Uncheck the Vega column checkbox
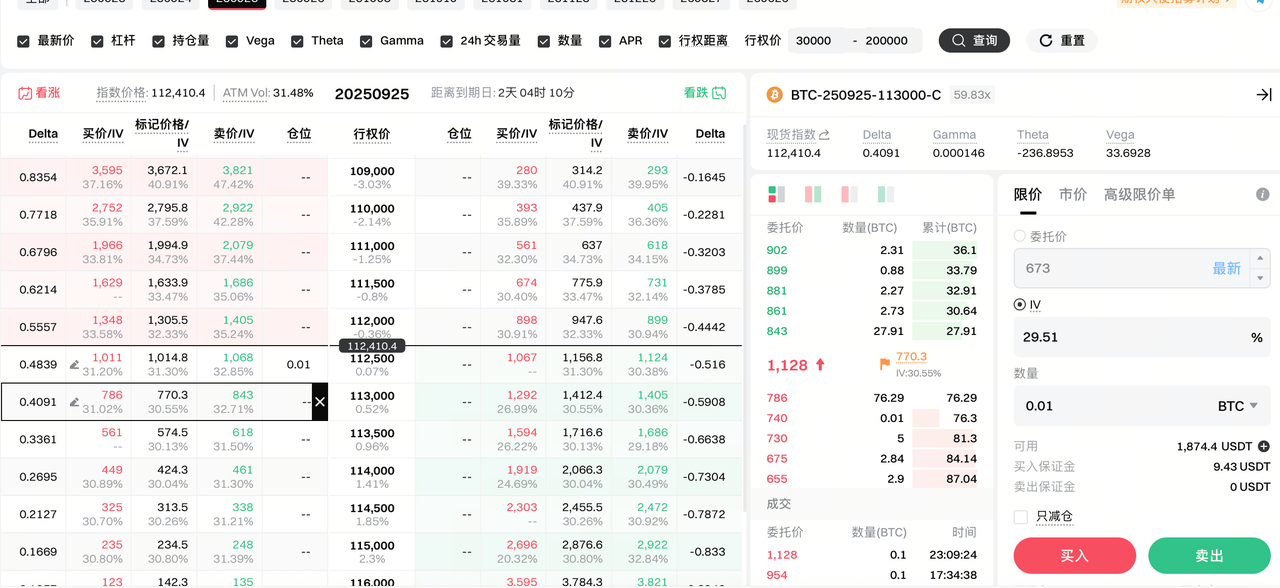 232,41
